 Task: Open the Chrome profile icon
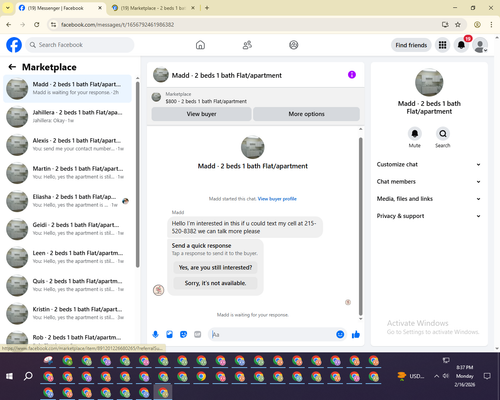point(477,25)
